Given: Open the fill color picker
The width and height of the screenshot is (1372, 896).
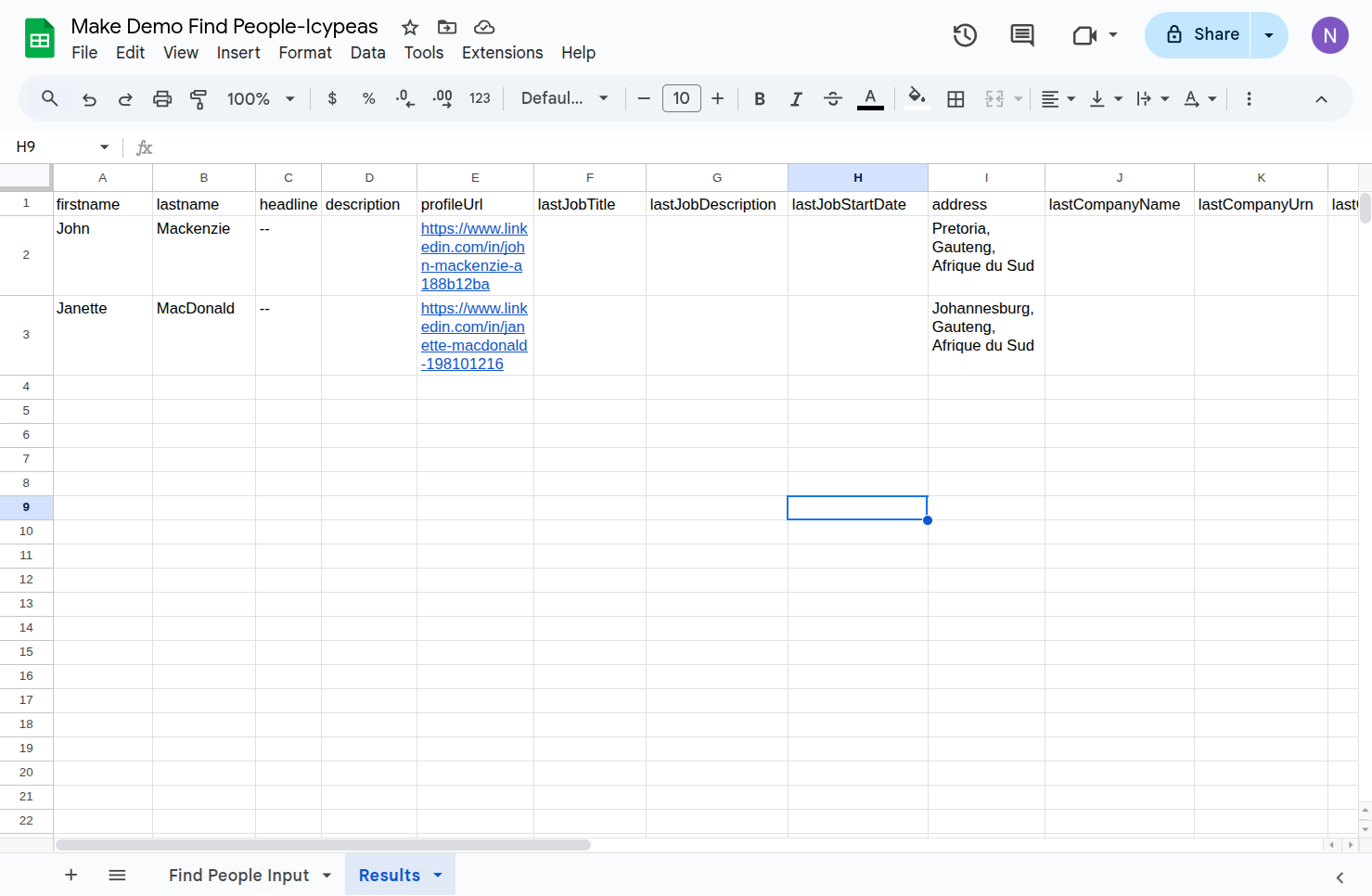Looking at the screenshot, I should click(x=917, y=98).
